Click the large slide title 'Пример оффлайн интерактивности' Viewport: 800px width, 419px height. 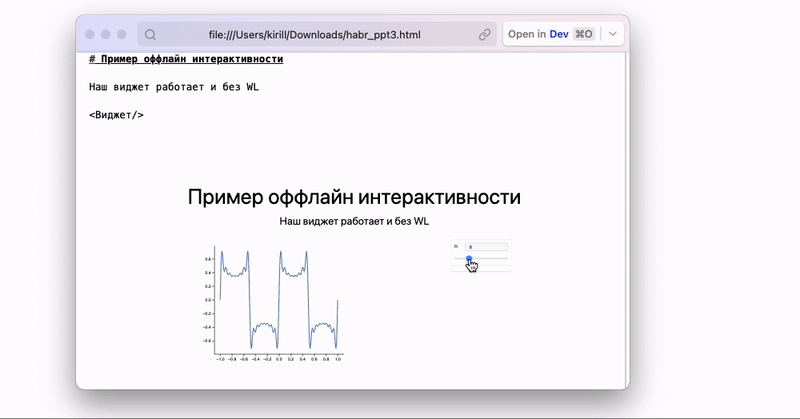(354, 197)
